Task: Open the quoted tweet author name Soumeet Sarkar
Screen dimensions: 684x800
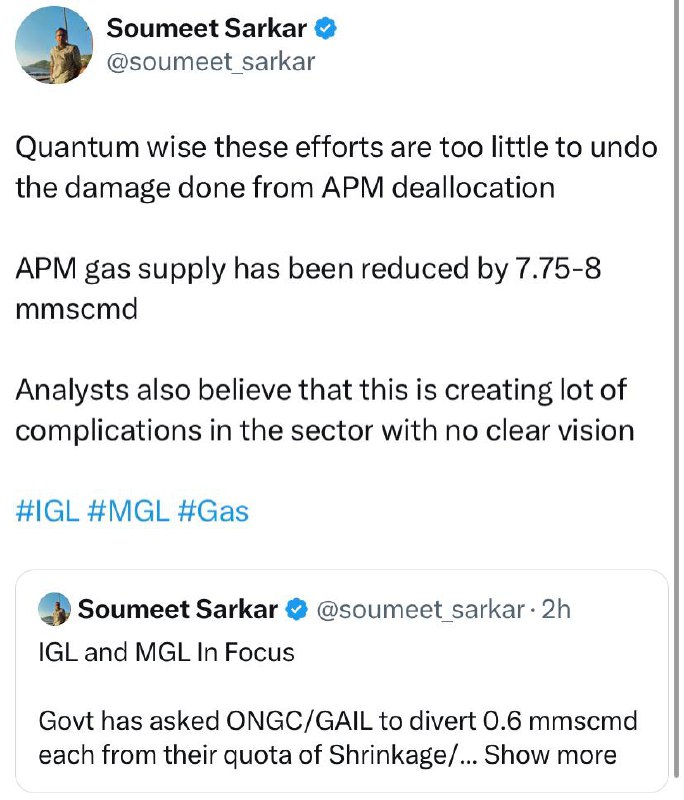Action: point(178,609)
